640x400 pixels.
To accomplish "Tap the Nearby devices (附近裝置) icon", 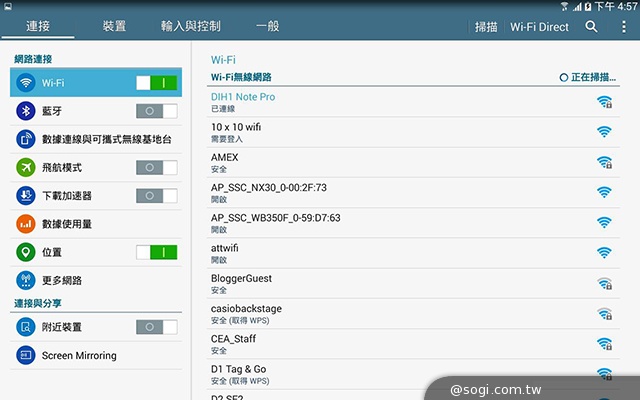I will (26, 327).
